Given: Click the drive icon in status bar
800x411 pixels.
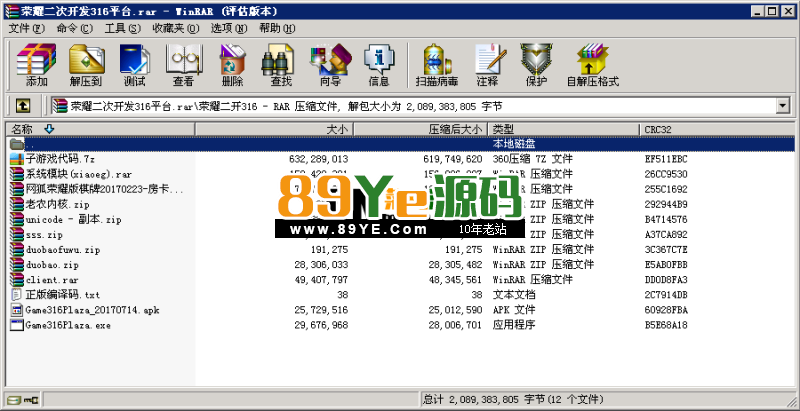Looking at the screenshot, I should [x=14, y=399].
